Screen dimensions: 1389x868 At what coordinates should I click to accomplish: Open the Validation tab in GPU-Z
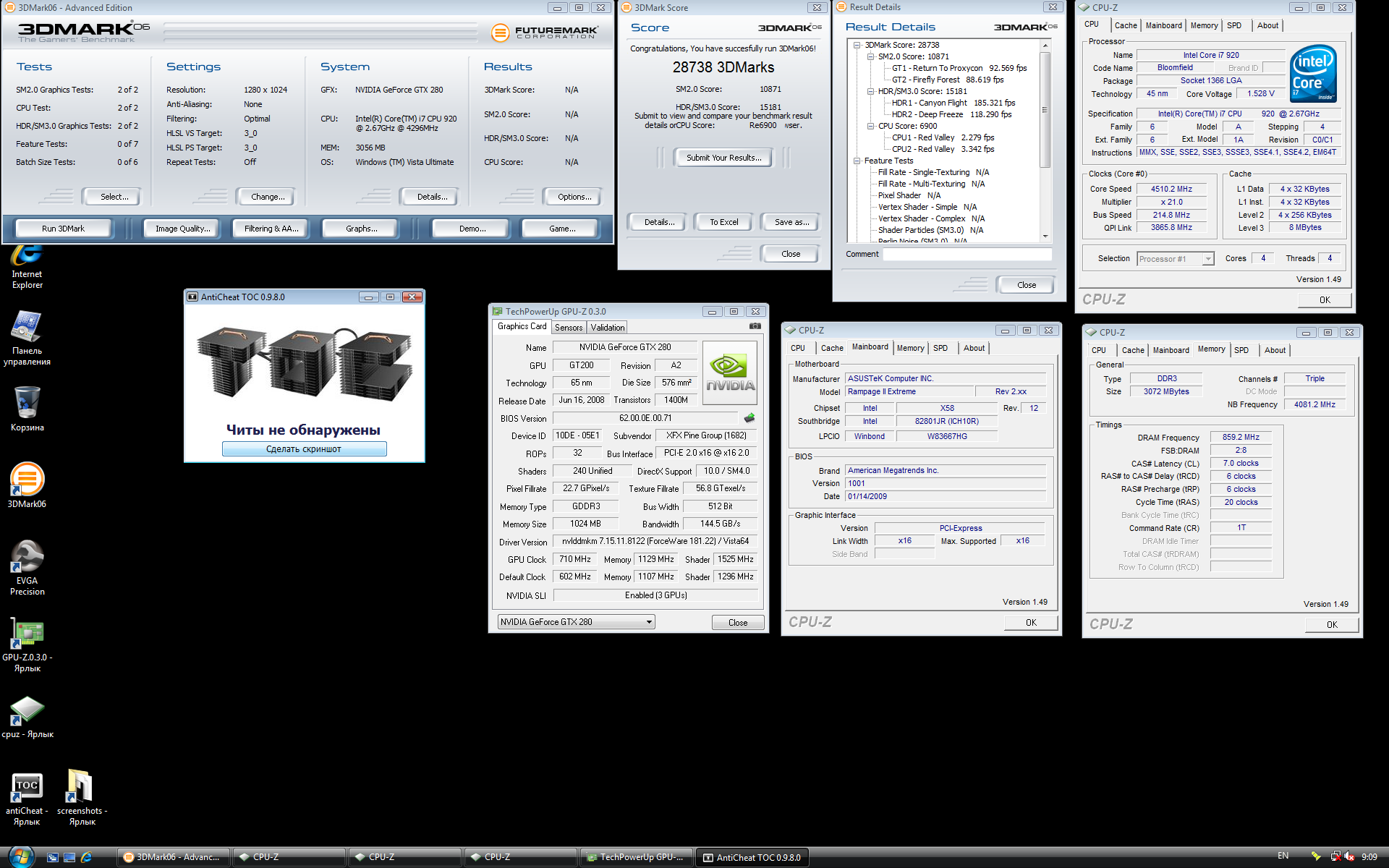tap(607, 328)
